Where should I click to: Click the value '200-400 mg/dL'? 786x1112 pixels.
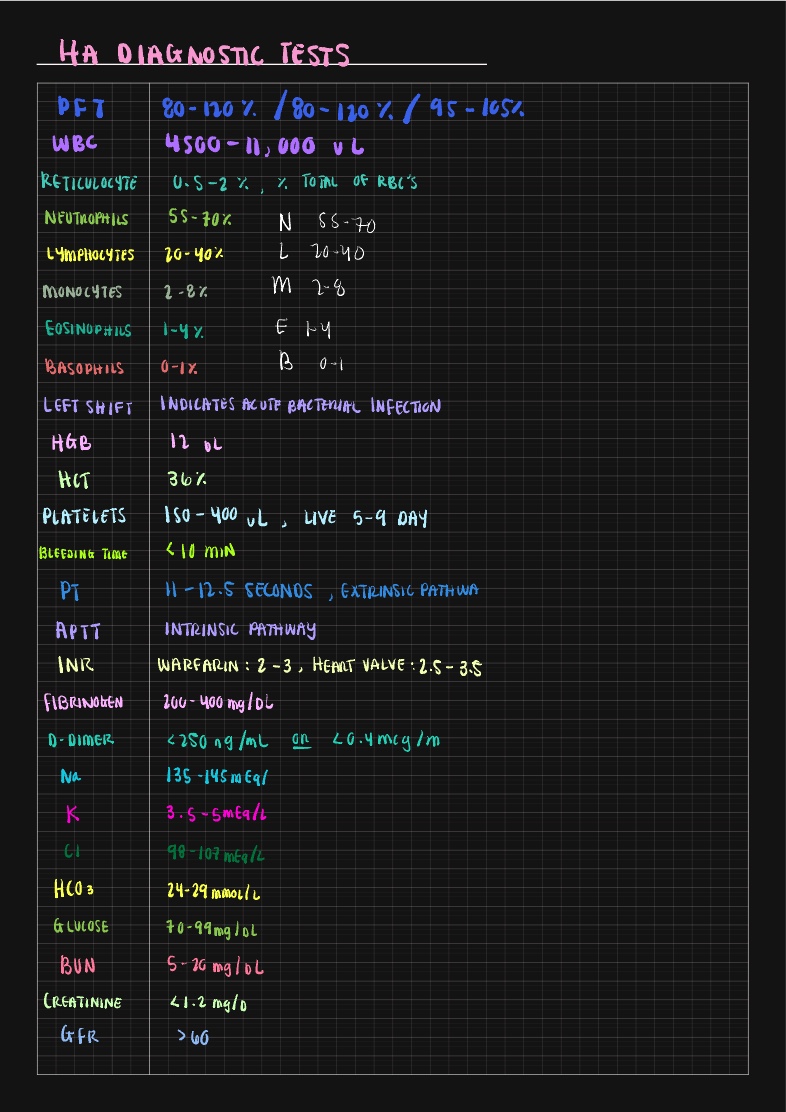pos(218,703)
